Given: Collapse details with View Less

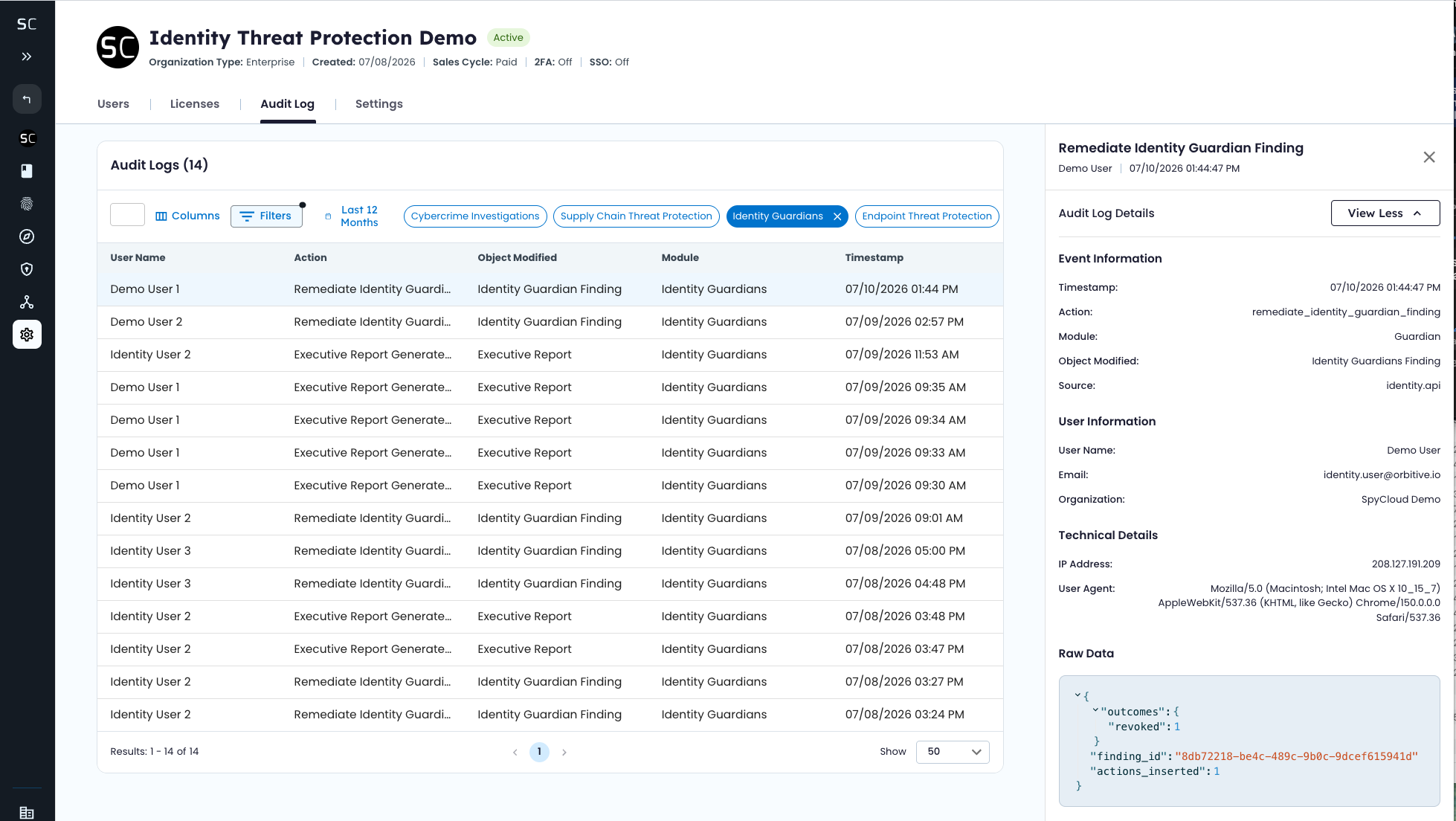Looking at the screenshot, I should click(1385, 213).
